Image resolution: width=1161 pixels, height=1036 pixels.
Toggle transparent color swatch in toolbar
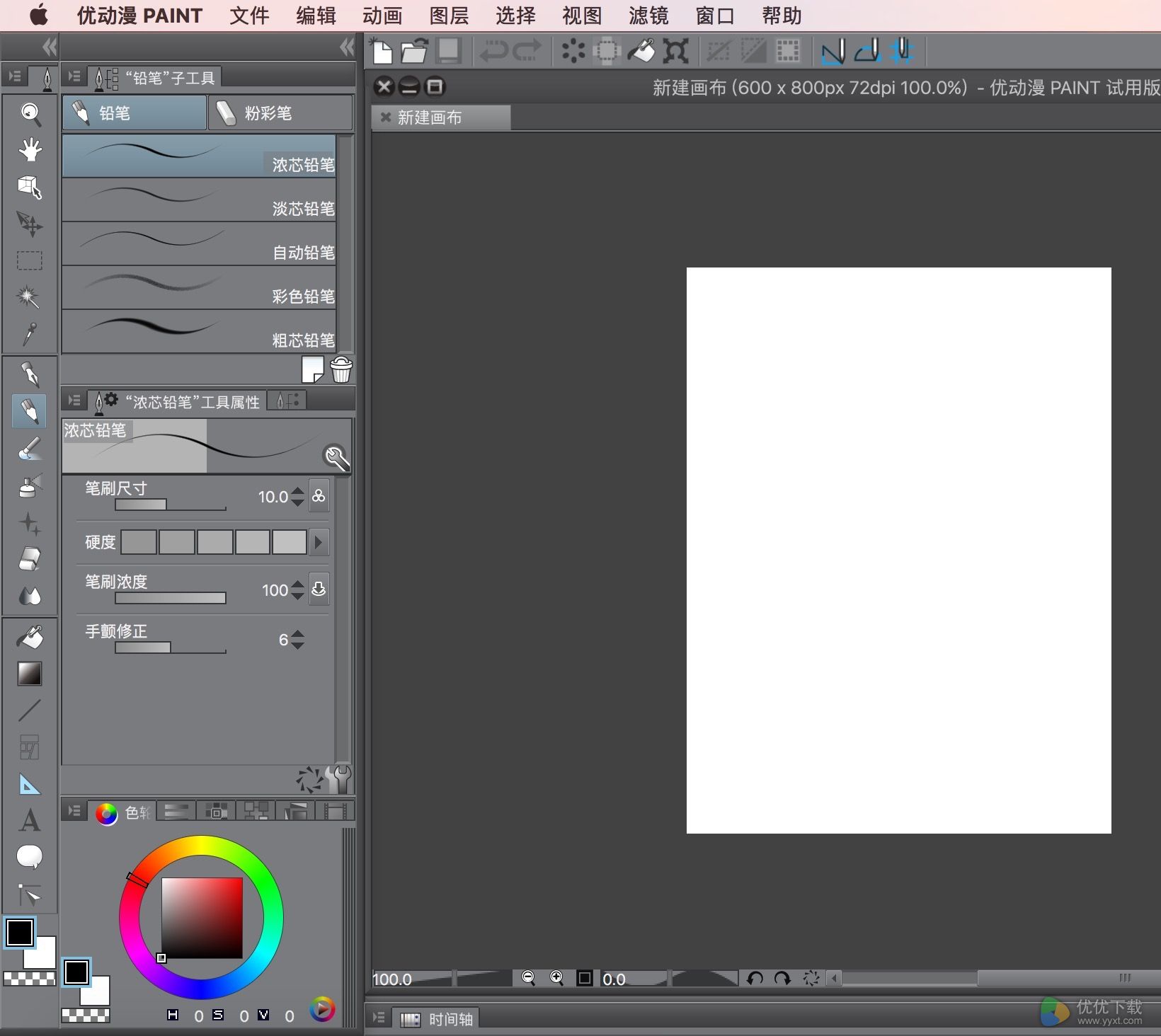point(30,979)
